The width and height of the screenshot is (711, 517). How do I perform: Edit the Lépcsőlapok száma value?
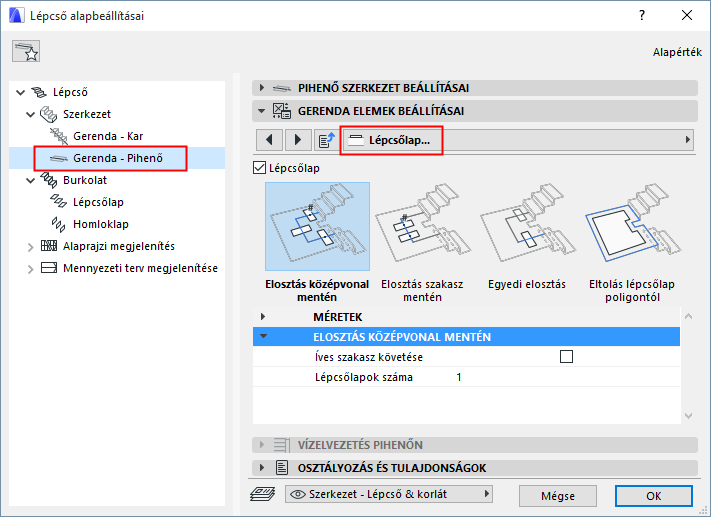point(459,377)
